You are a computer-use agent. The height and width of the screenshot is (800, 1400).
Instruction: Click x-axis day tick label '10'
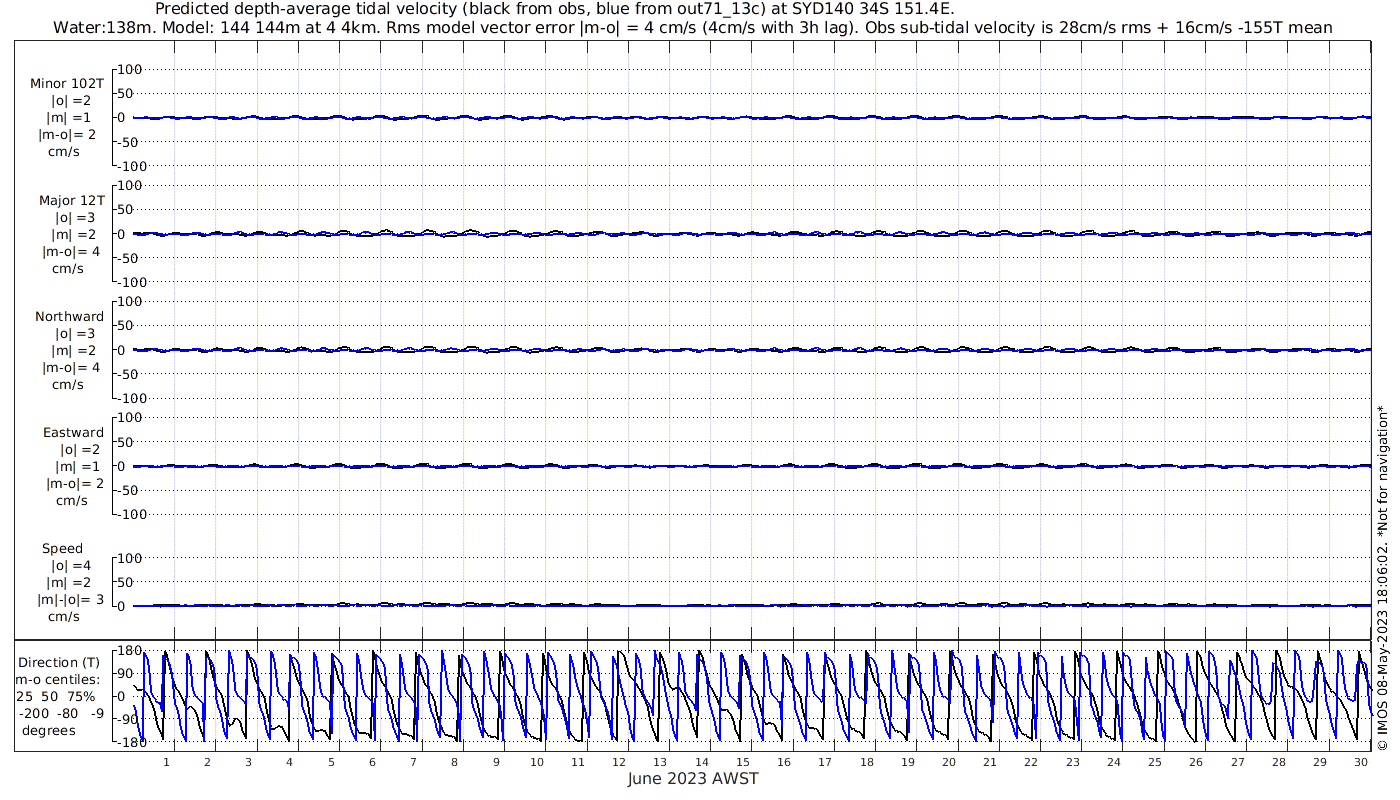(x=537, y=762)
